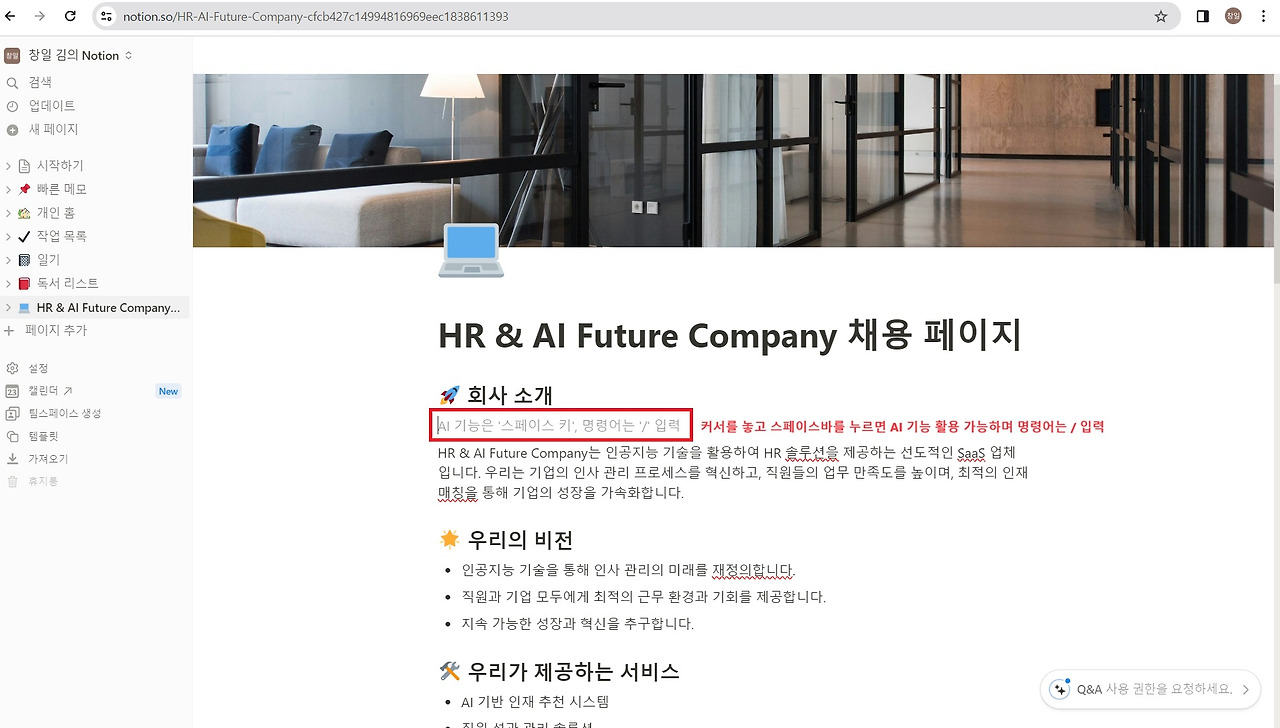Open the trash icon in sidebar
1280x728 pixels.
pyautogui.click(x=12, y=482)
